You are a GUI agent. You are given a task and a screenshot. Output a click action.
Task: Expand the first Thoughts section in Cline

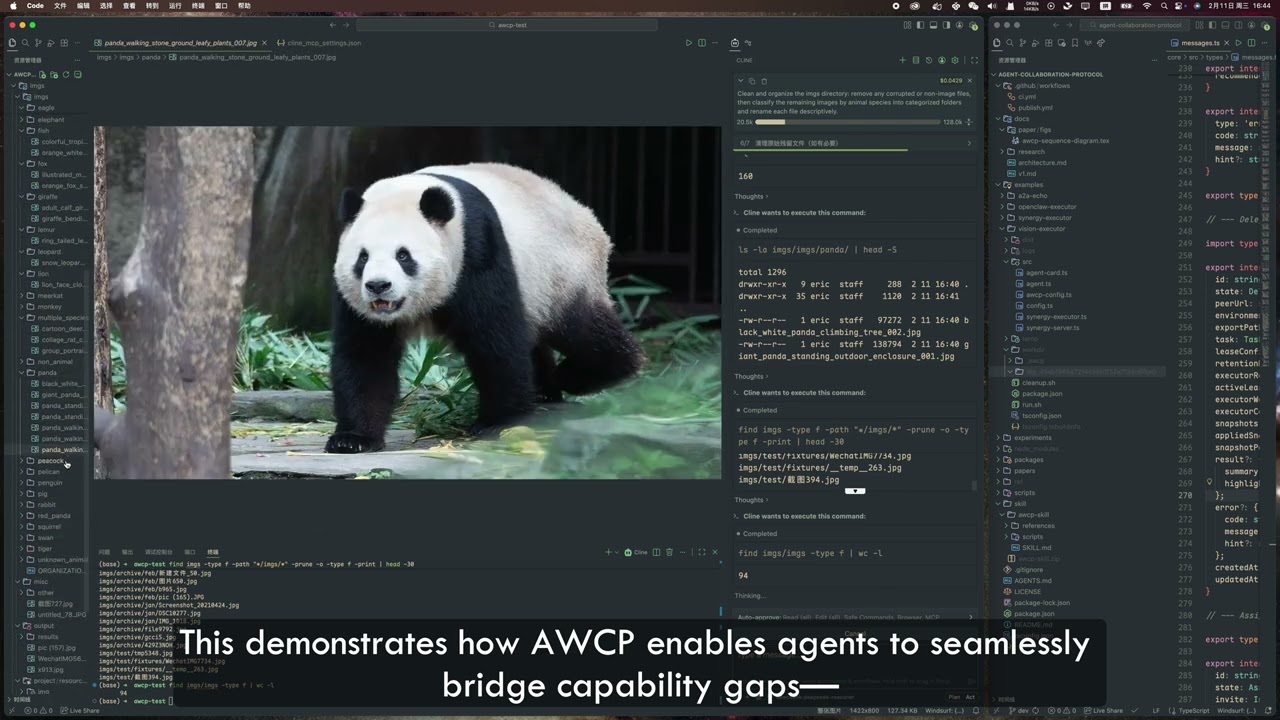pos(750,196)
